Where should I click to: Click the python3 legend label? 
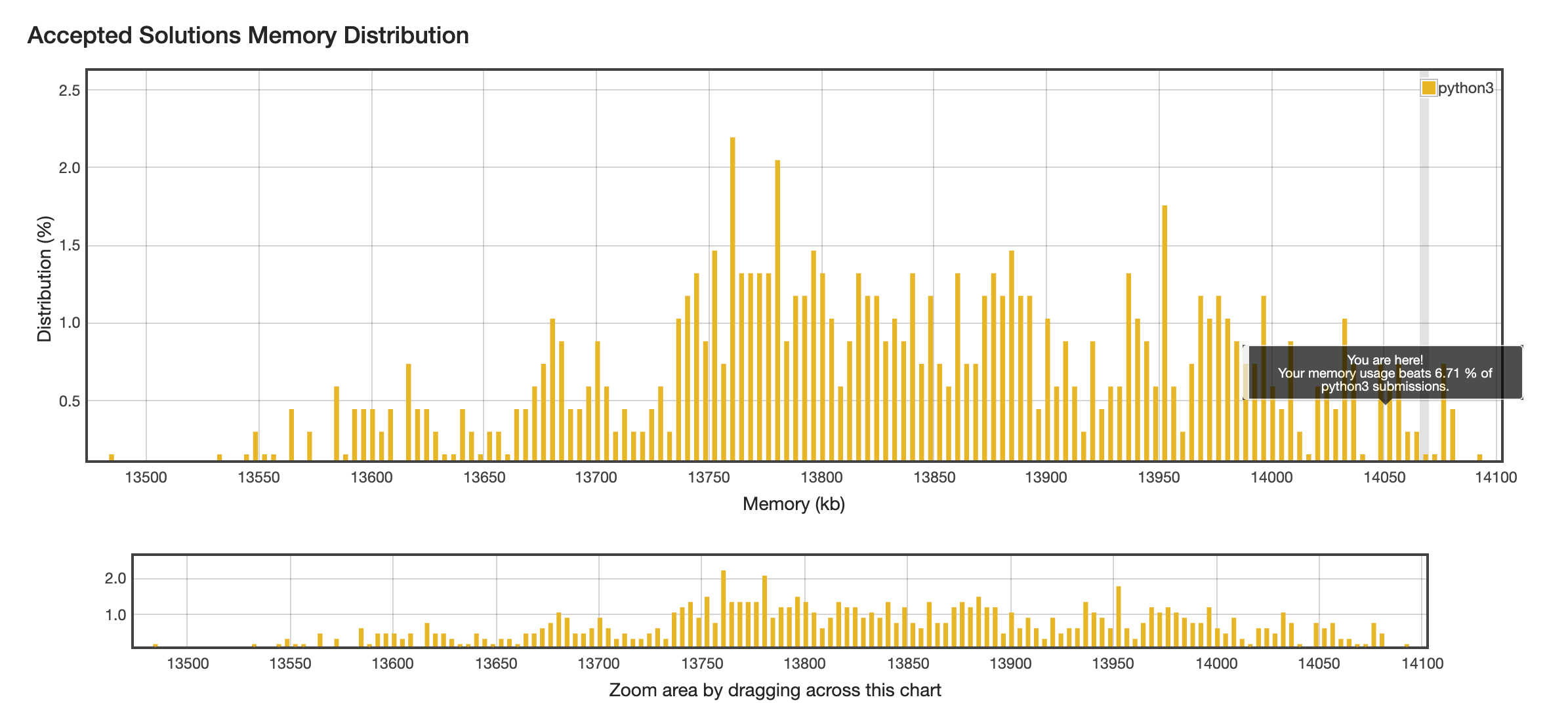[x=1465, y=88]
